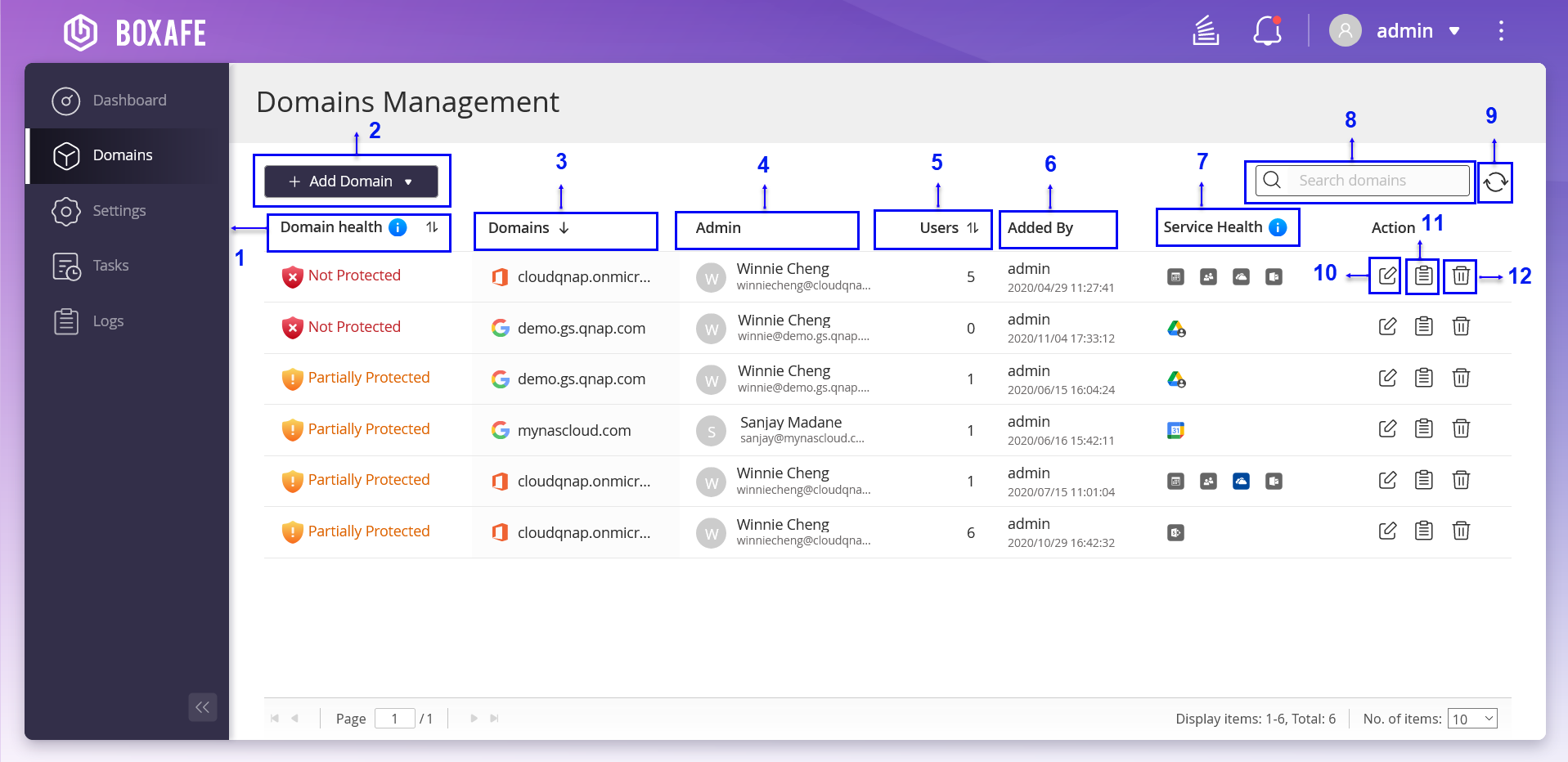Delete the mynascloud.com domain via trash icon

pos(1461,428)
